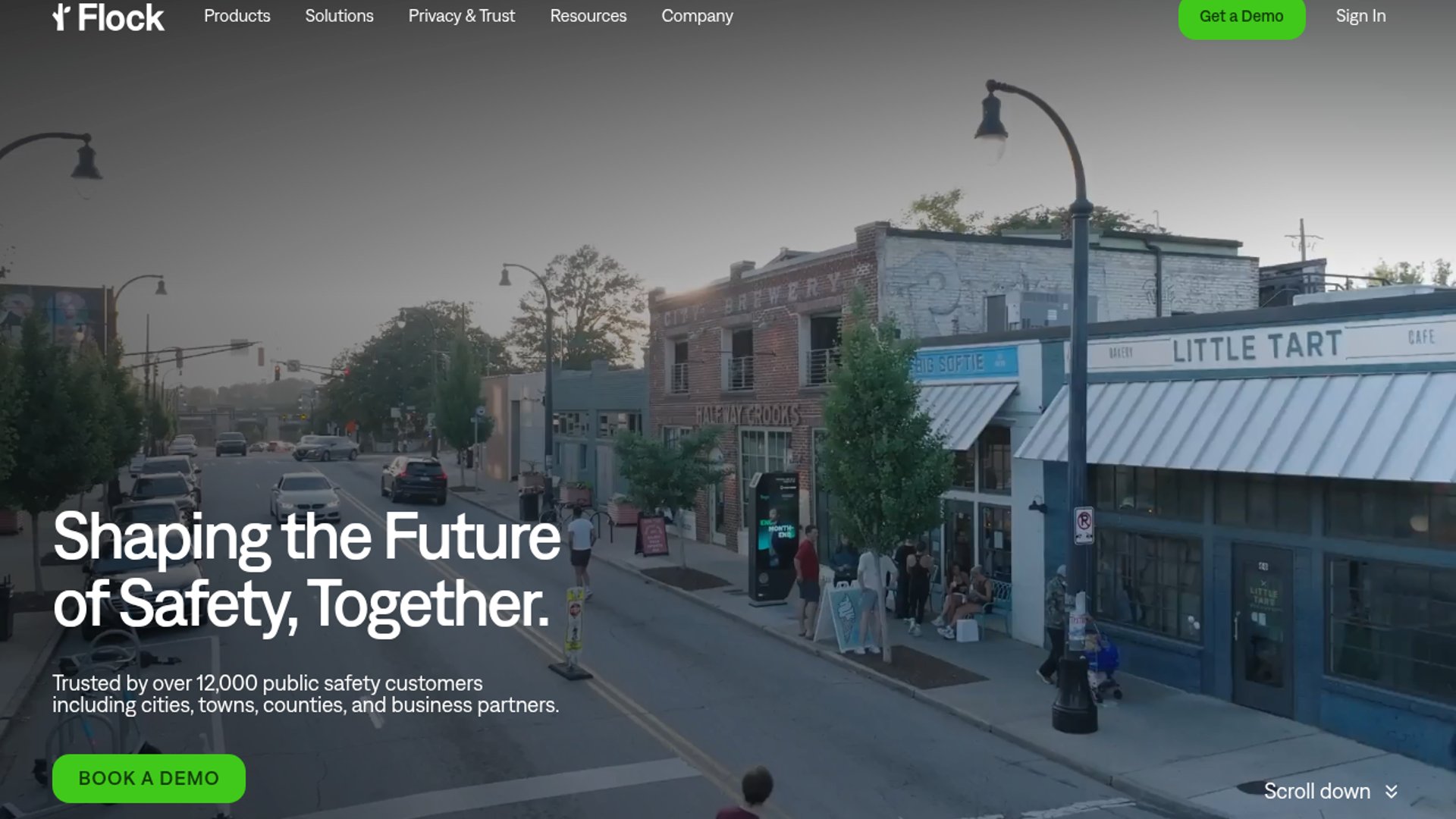Click the Flock wordmark text
Viewport: 1456px width, 819px height.
coord(121,17)
